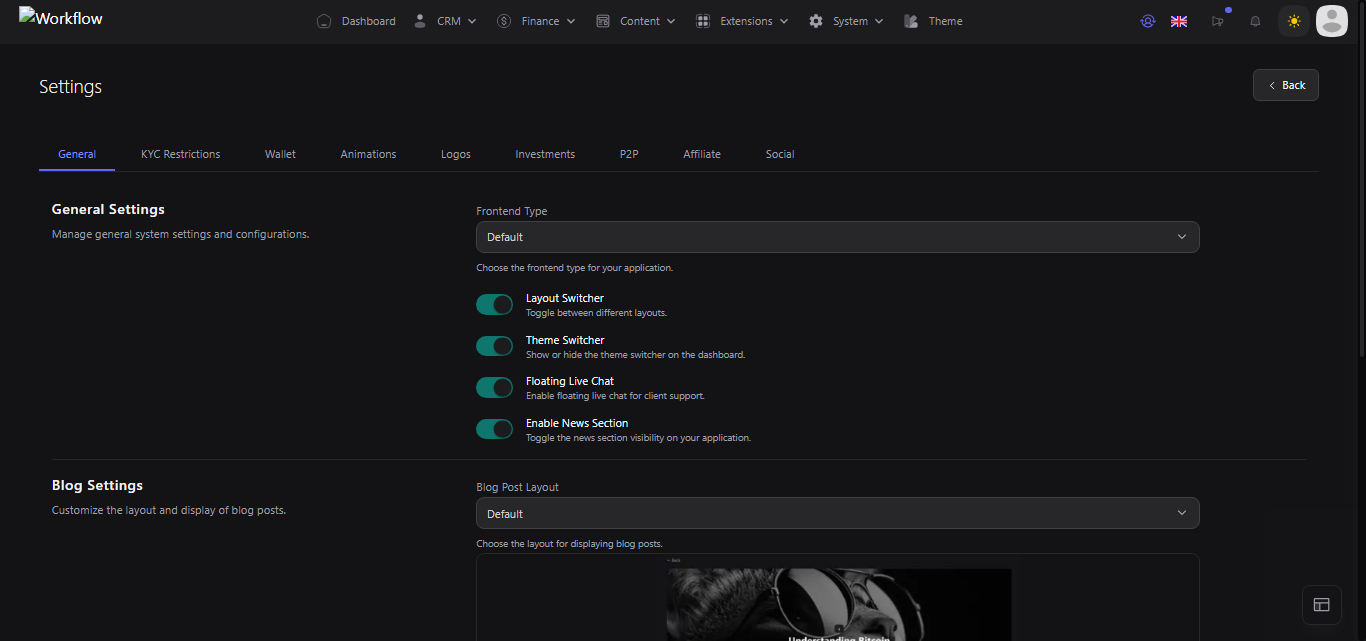Open the Blog Post Layout dropdown
Viewport: 1366px width, 641px height.
[x=837, y=513]
